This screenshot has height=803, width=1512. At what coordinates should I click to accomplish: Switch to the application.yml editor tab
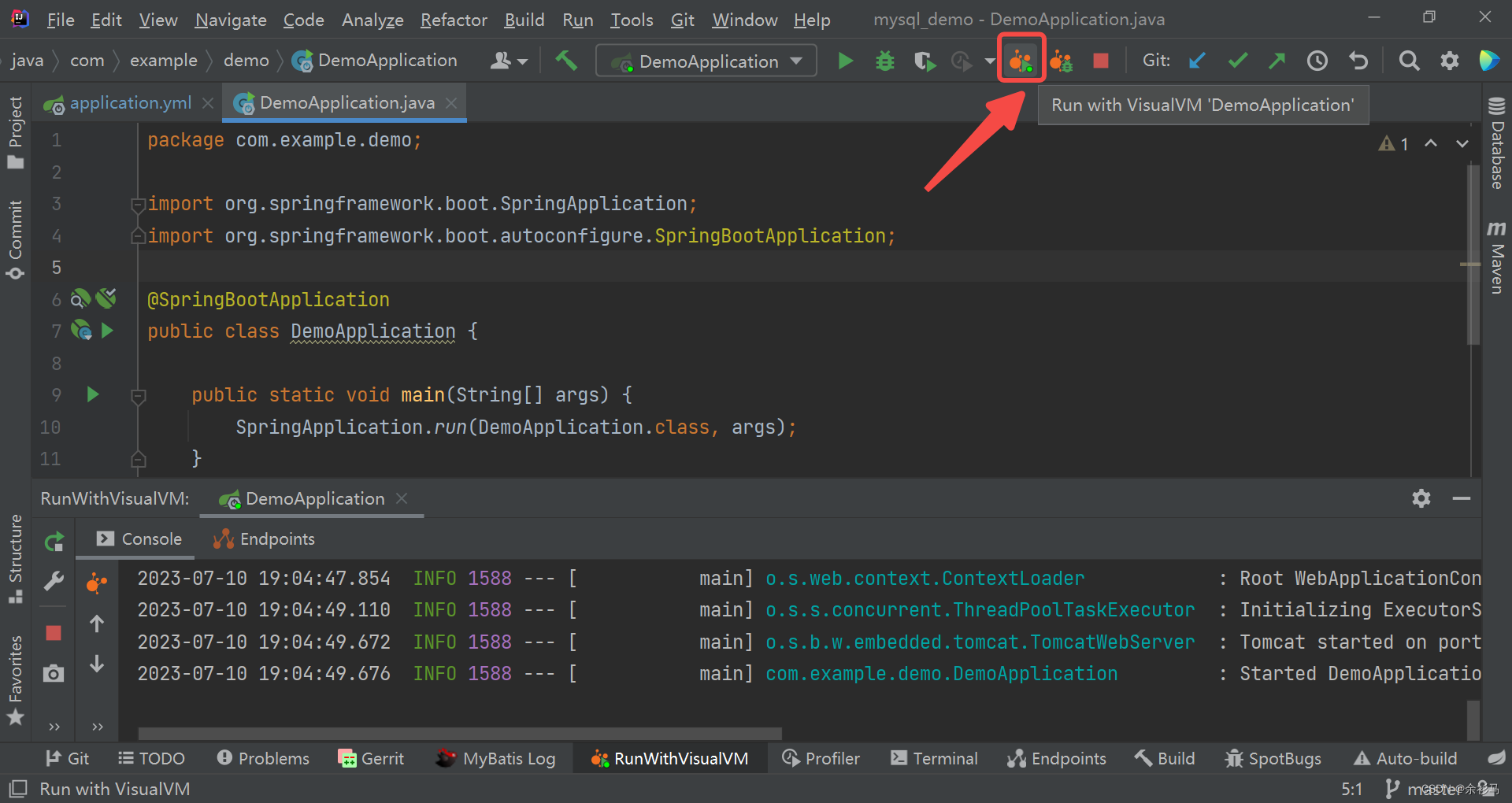point(130,102)
